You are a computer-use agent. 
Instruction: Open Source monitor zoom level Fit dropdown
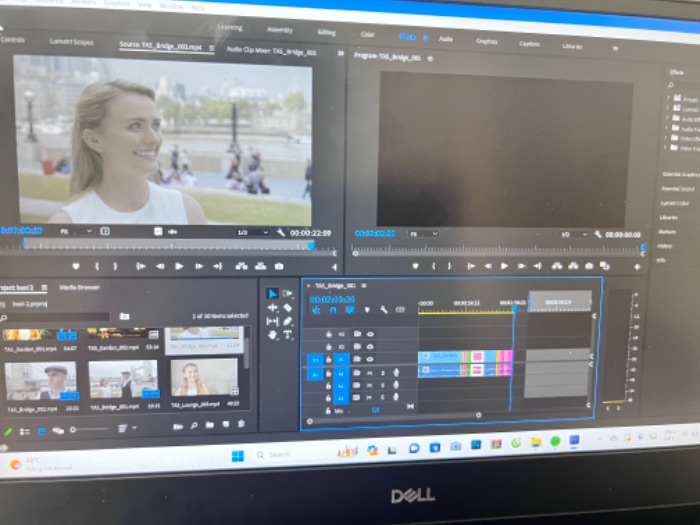[x=76, y=231]
